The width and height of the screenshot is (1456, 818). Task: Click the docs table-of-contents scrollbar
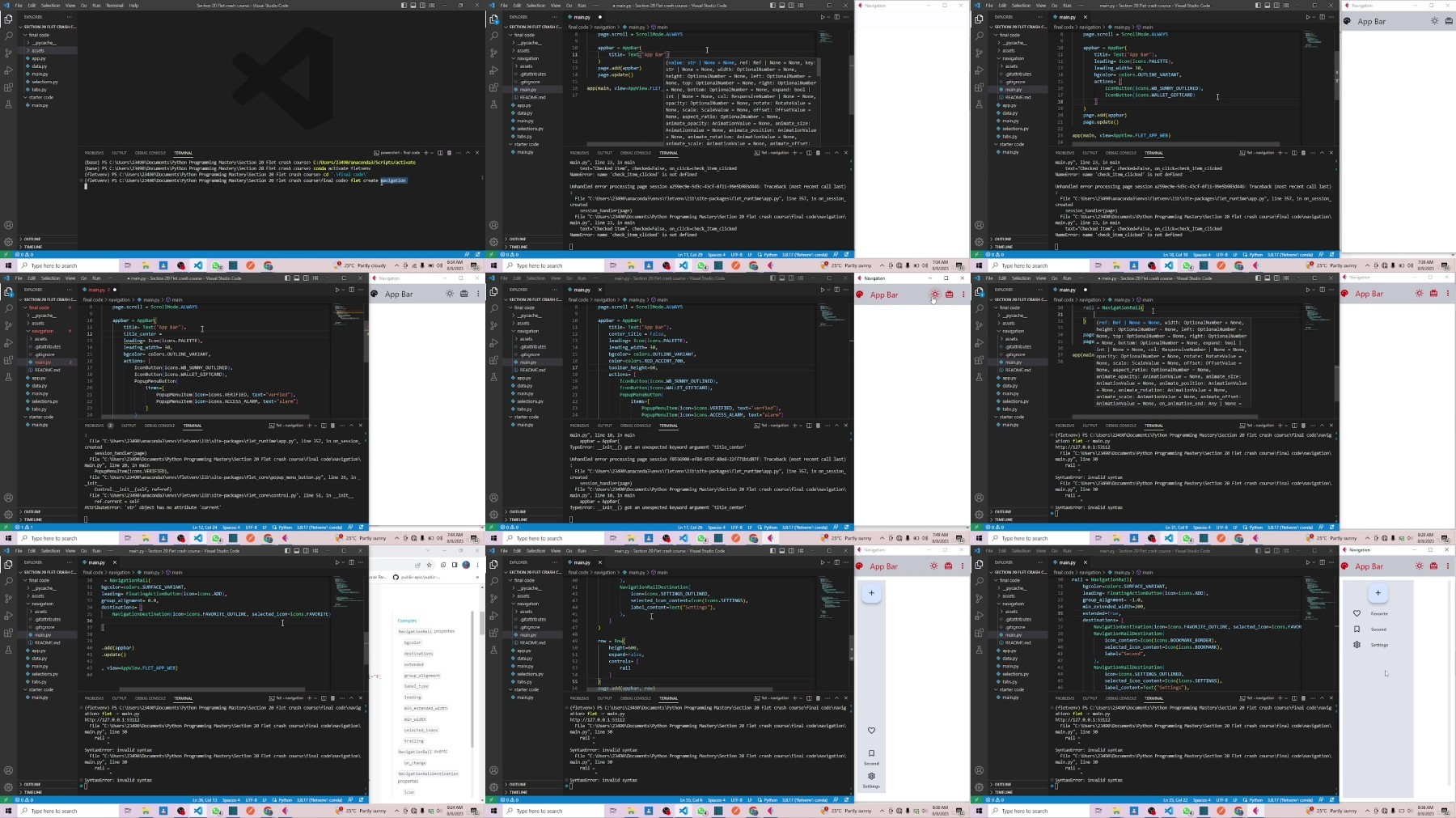(473, 680)
